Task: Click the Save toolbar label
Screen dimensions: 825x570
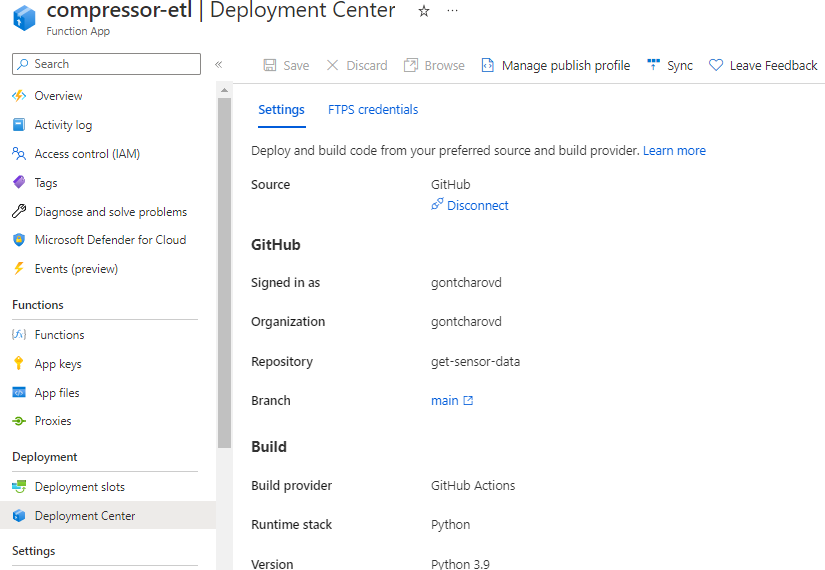Action: pyautogui.click(x=296, y=66)
